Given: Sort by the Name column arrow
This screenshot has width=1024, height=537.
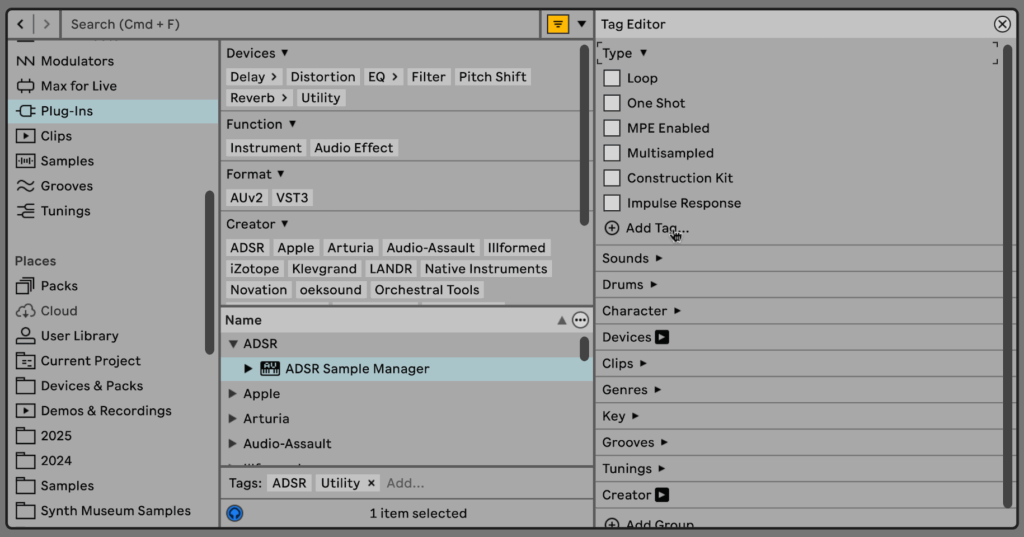Looking at the screenshot, I should pos(561,320).
